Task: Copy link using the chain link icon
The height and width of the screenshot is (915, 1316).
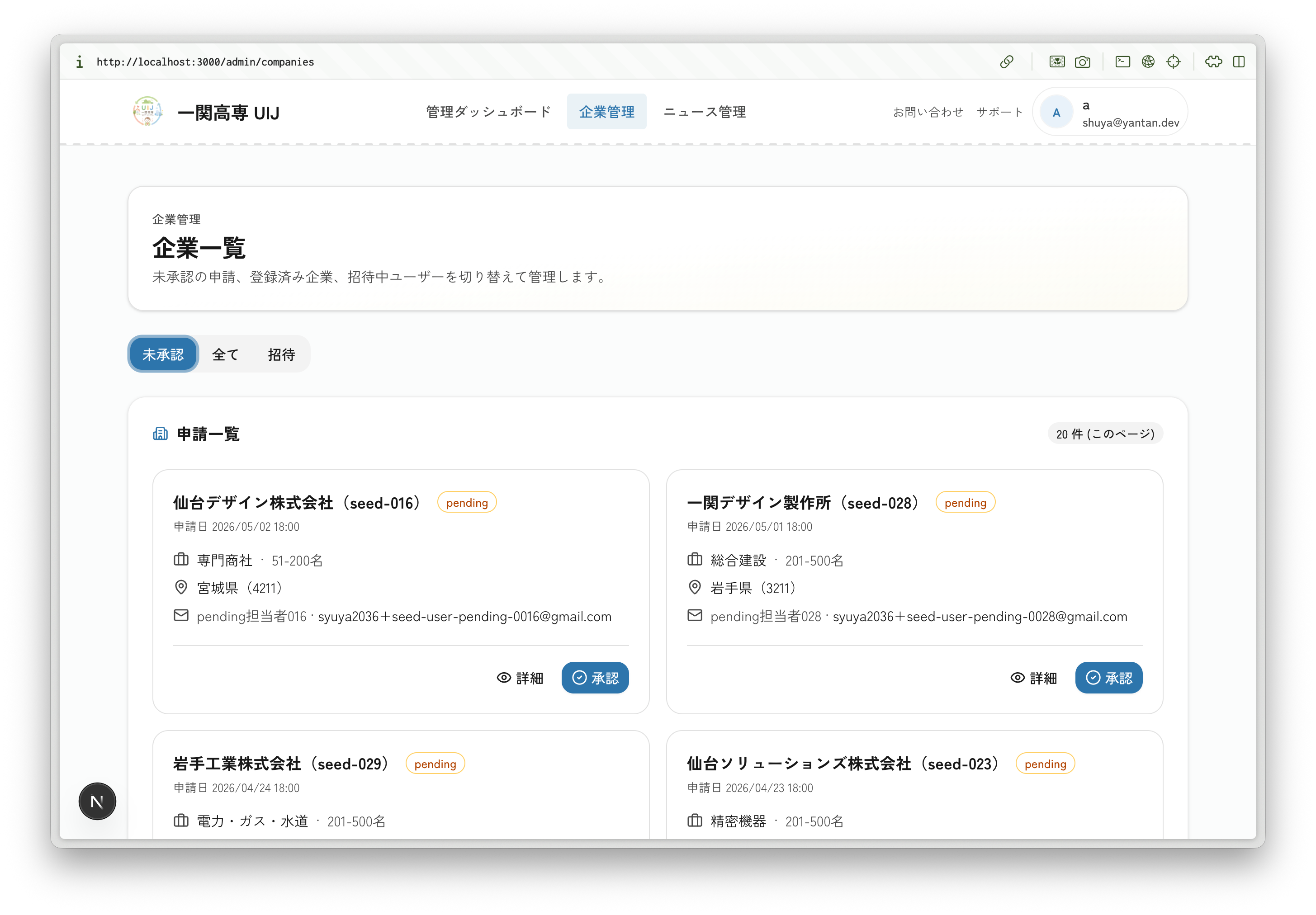Action: click(1007, 62)
